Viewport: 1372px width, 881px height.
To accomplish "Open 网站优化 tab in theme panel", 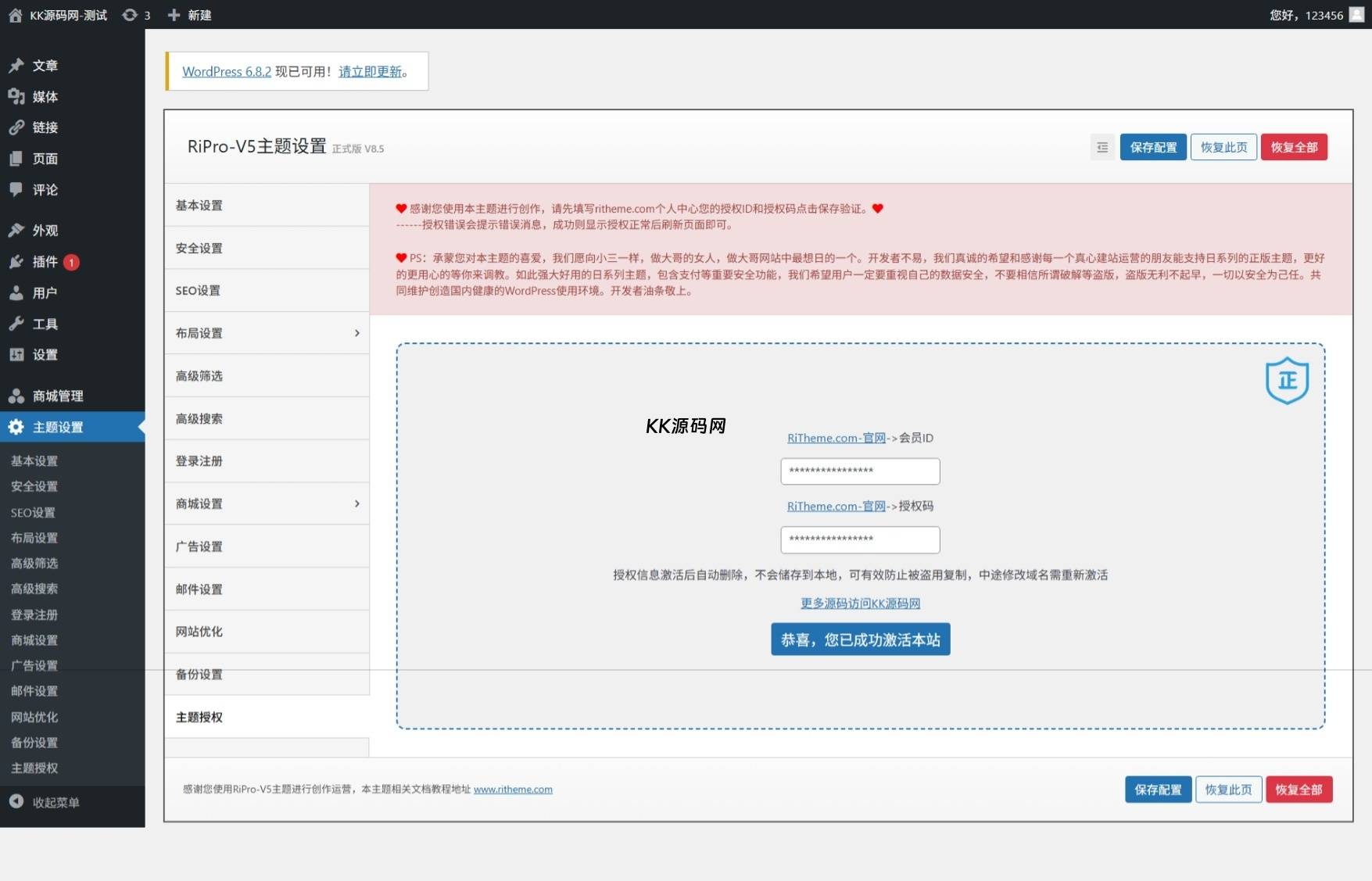I will pos(267,632).
